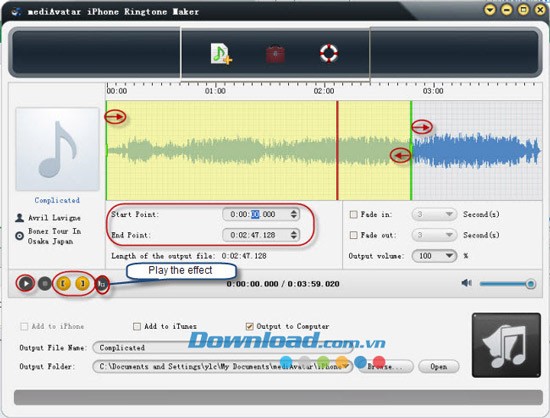Image resolution: width=550 pixels, height=418 pixels.
Task: Uncheck Output to Computer
Action: click(x=249, y=326)
